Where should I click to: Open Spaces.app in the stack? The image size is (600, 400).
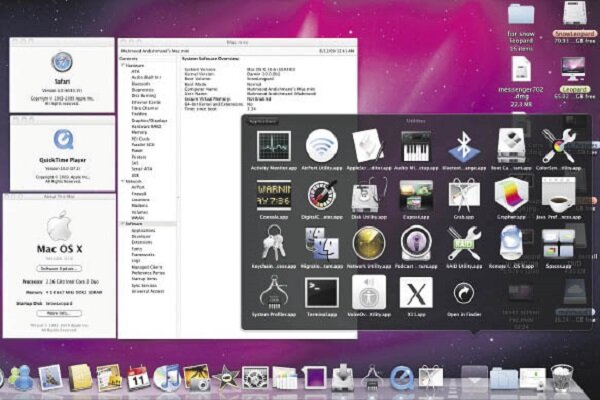(559, 243)
